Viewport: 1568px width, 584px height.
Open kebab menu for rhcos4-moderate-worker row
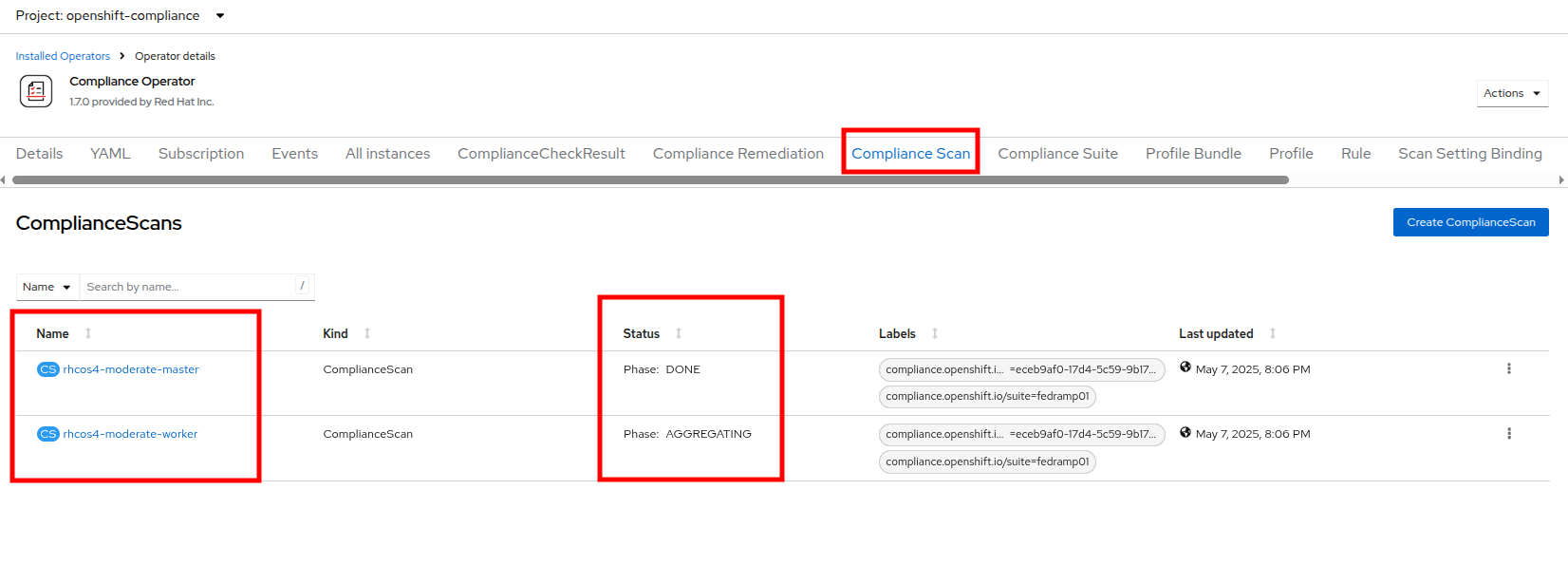click(x=1508, y=434)
